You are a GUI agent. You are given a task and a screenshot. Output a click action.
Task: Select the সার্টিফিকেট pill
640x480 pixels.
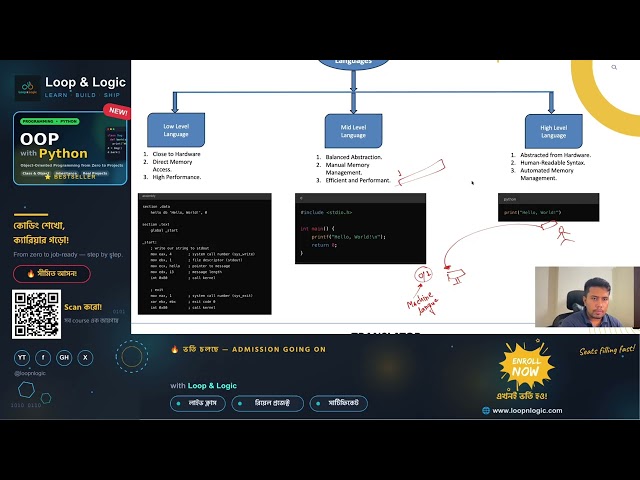coord(339,403)
